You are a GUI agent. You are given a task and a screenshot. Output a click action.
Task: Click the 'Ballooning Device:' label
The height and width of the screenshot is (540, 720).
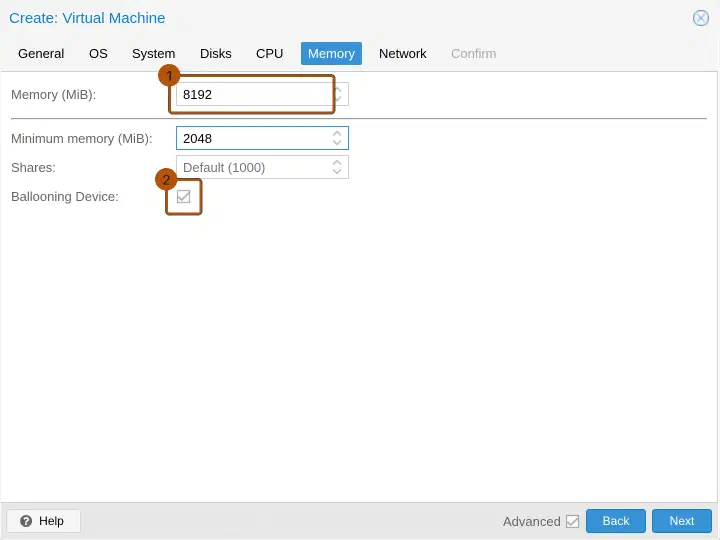coord(65,197)
